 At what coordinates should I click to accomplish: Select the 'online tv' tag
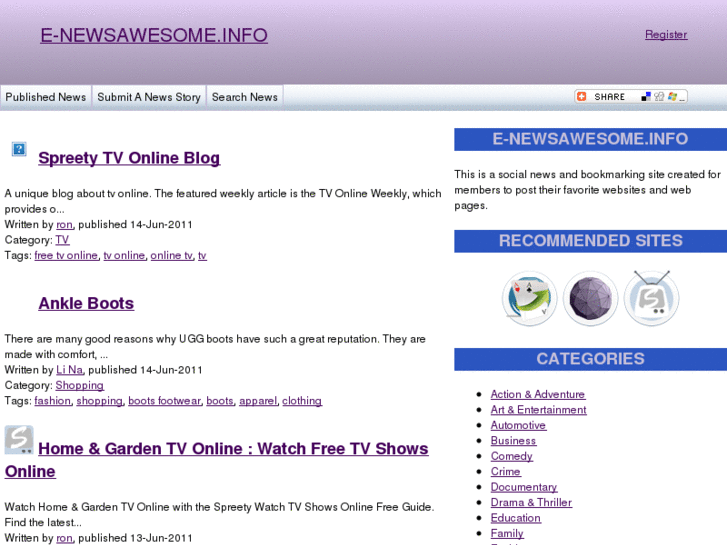tap(172, 255)
